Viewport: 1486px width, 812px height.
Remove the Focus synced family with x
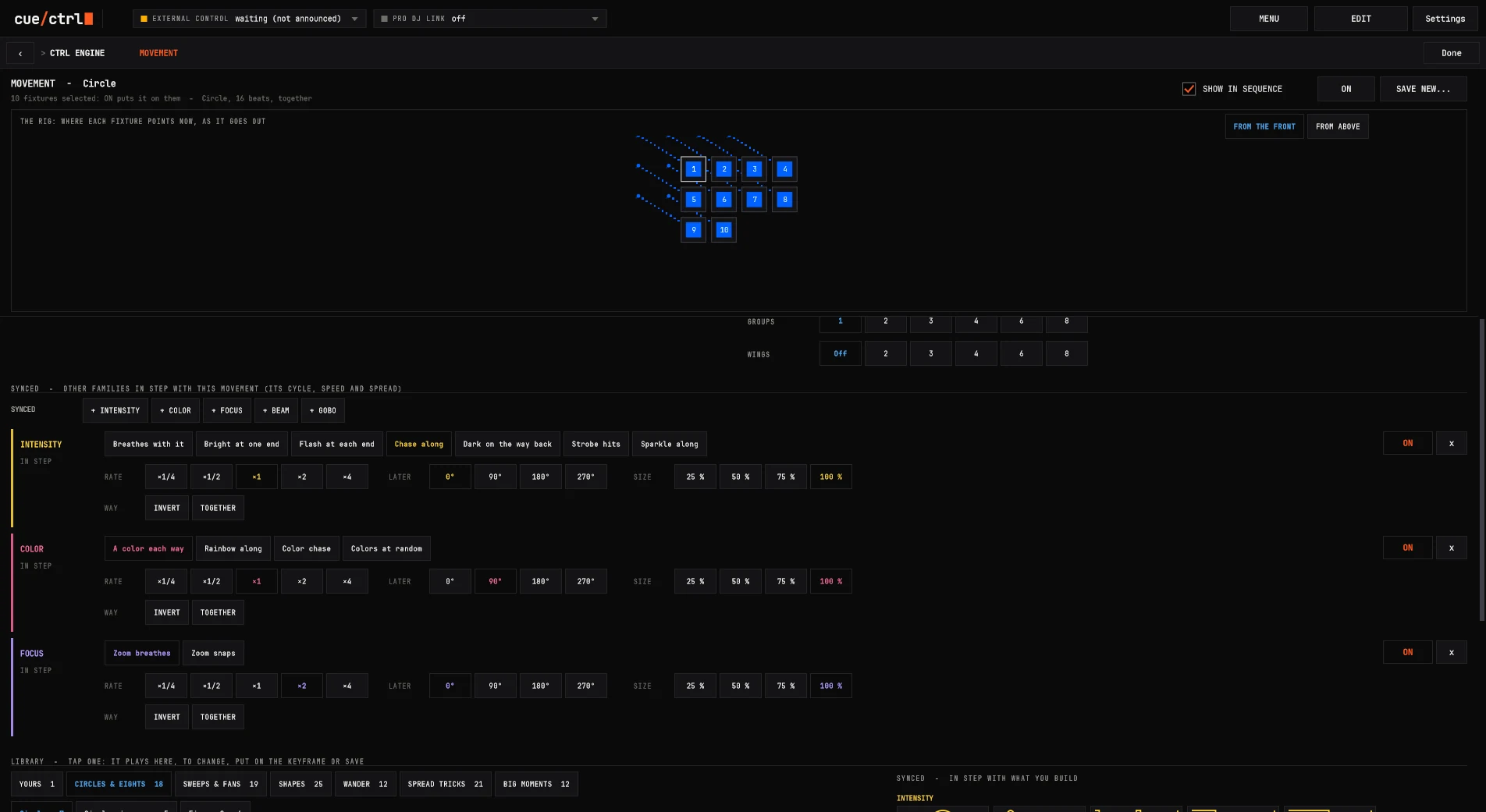[x=1451, y=652]
